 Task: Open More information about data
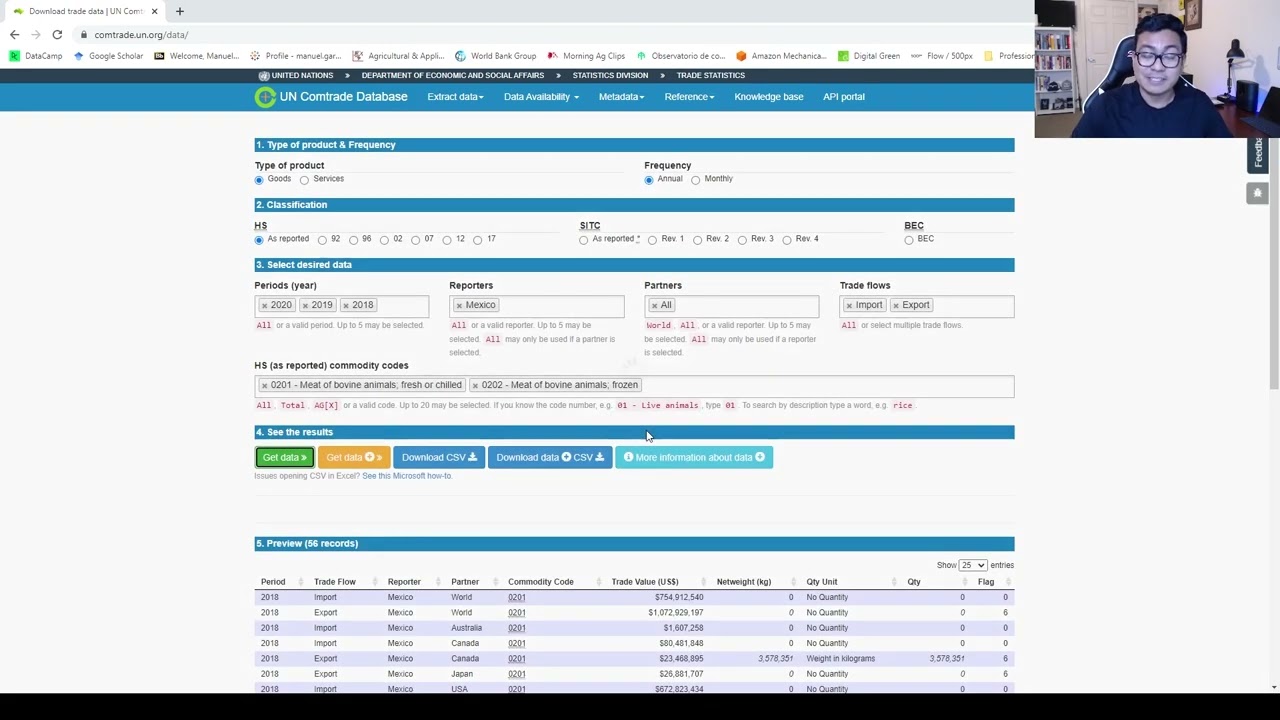694,457
